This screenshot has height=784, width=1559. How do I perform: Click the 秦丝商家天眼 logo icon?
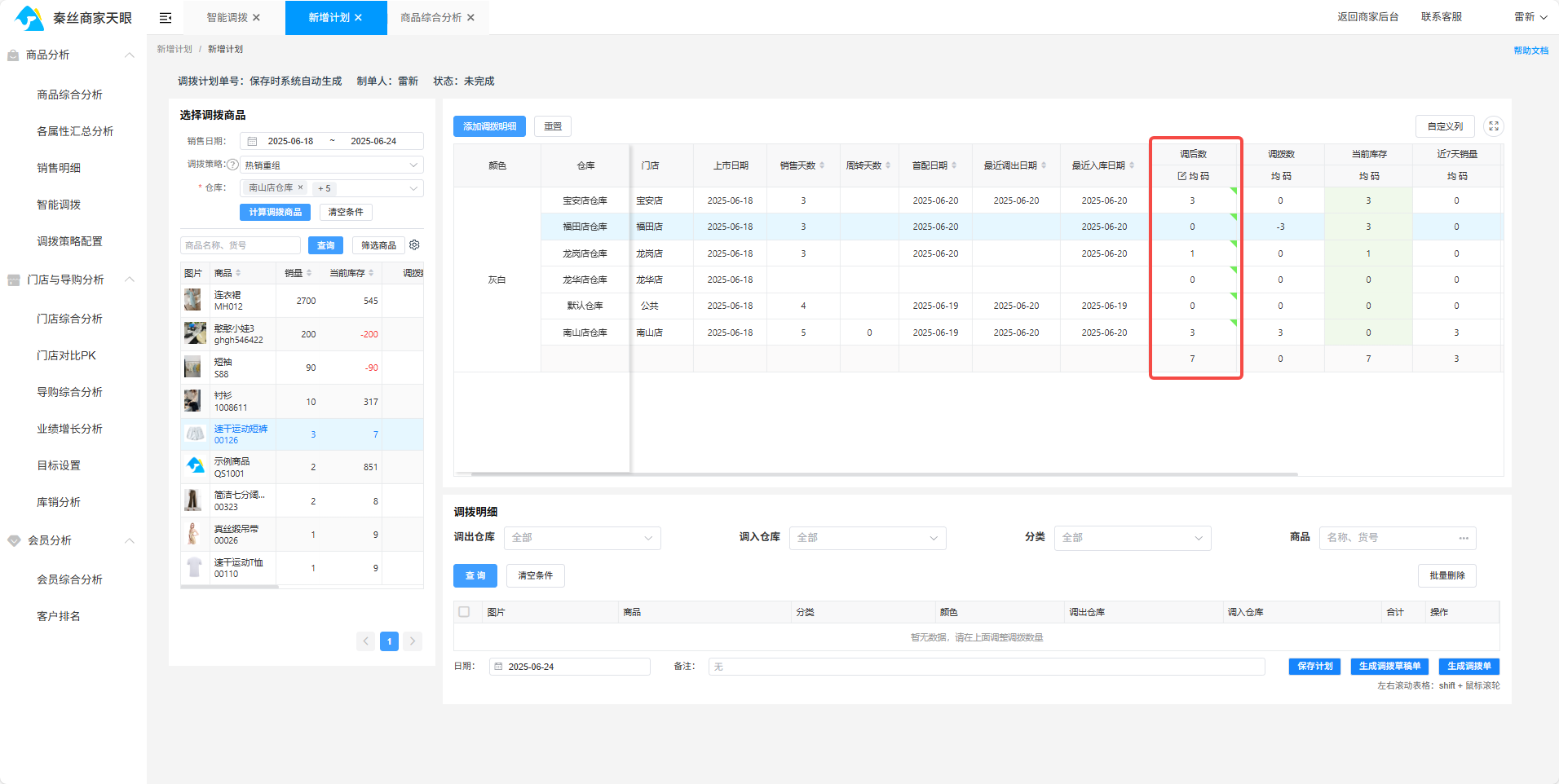[30, 18]
